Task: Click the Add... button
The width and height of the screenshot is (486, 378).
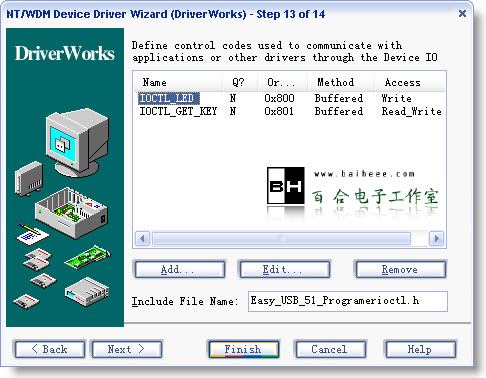Action: coord(180,269)
